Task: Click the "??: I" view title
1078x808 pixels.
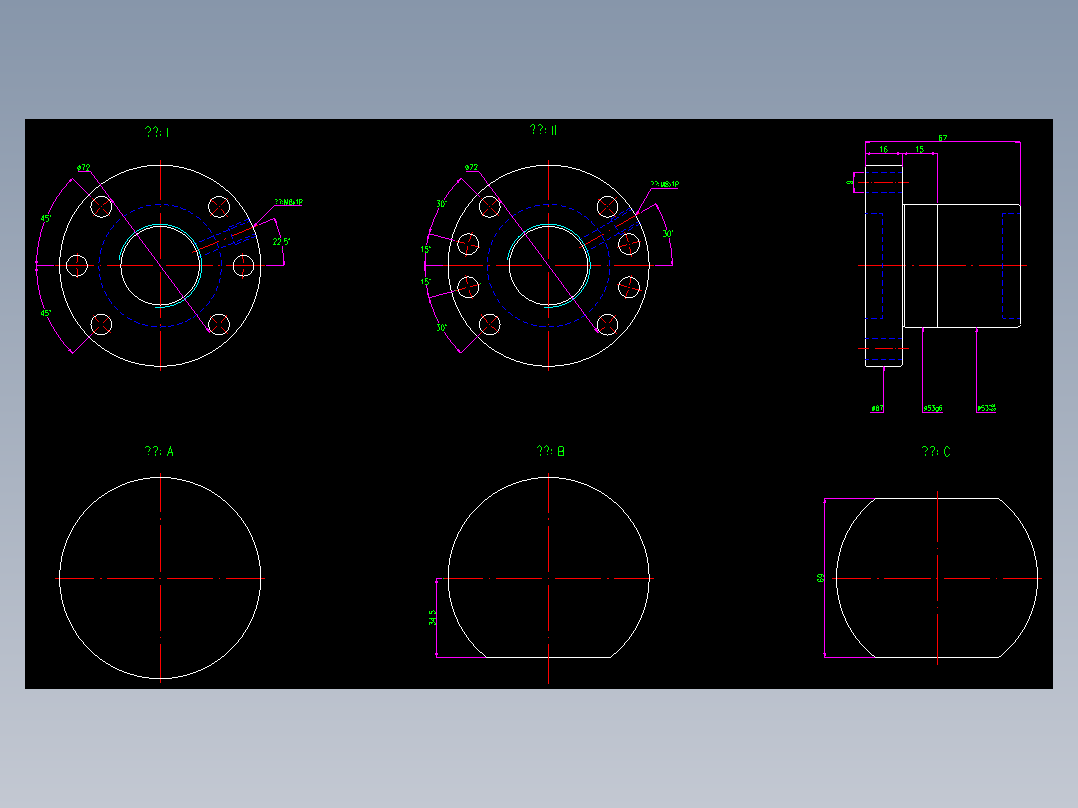Action: (157, 132)
